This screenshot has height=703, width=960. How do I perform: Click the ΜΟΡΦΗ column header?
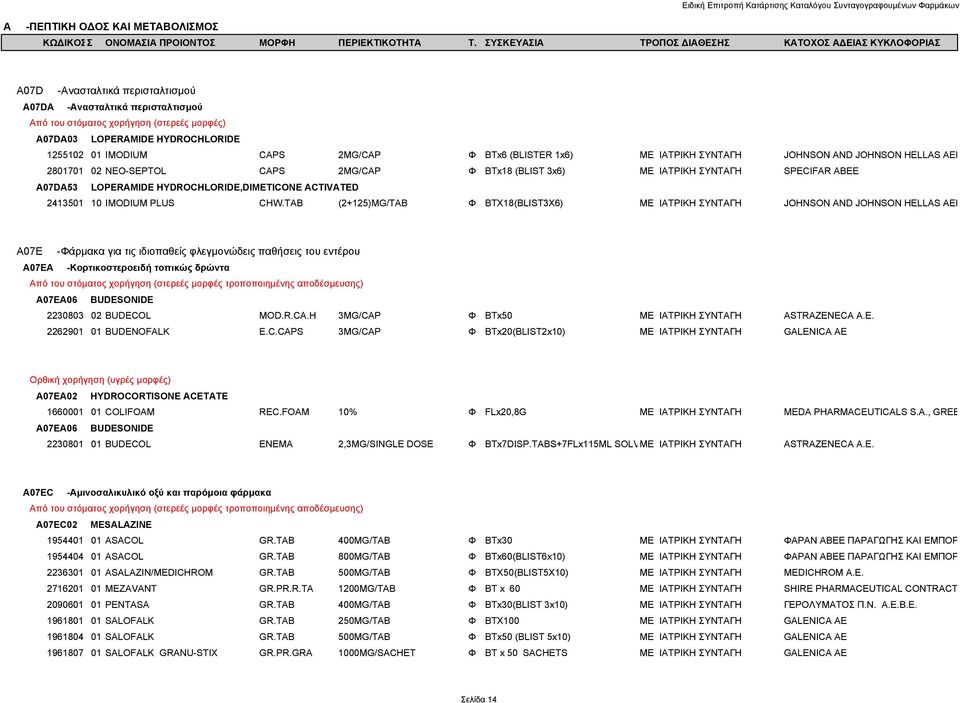(x=277, y=43)
